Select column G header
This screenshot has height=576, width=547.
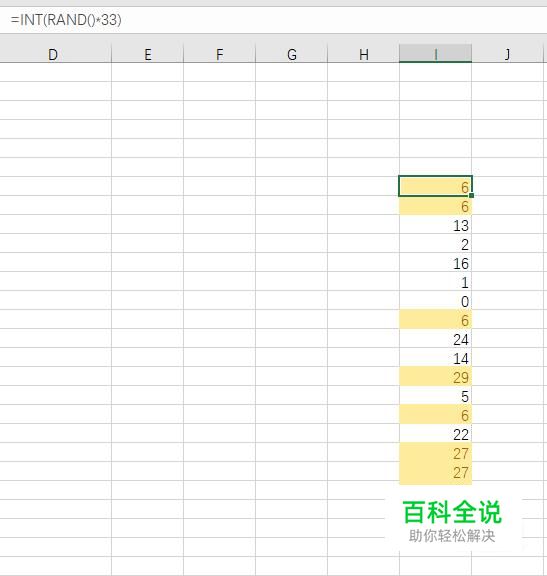click(291, 54)
